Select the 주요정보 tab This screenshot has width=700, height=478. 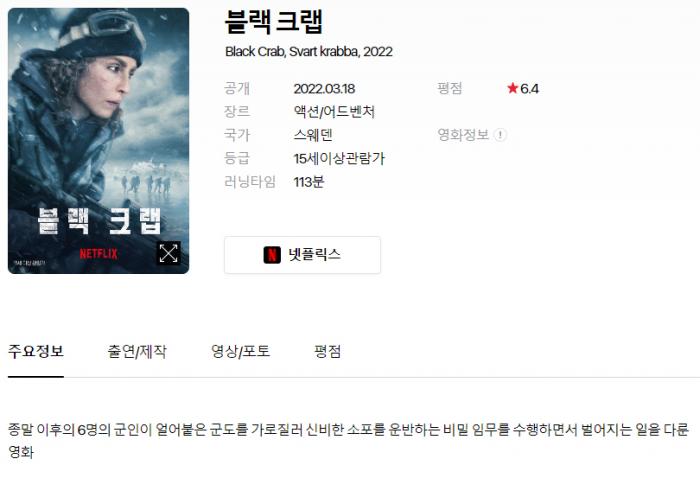36,352
